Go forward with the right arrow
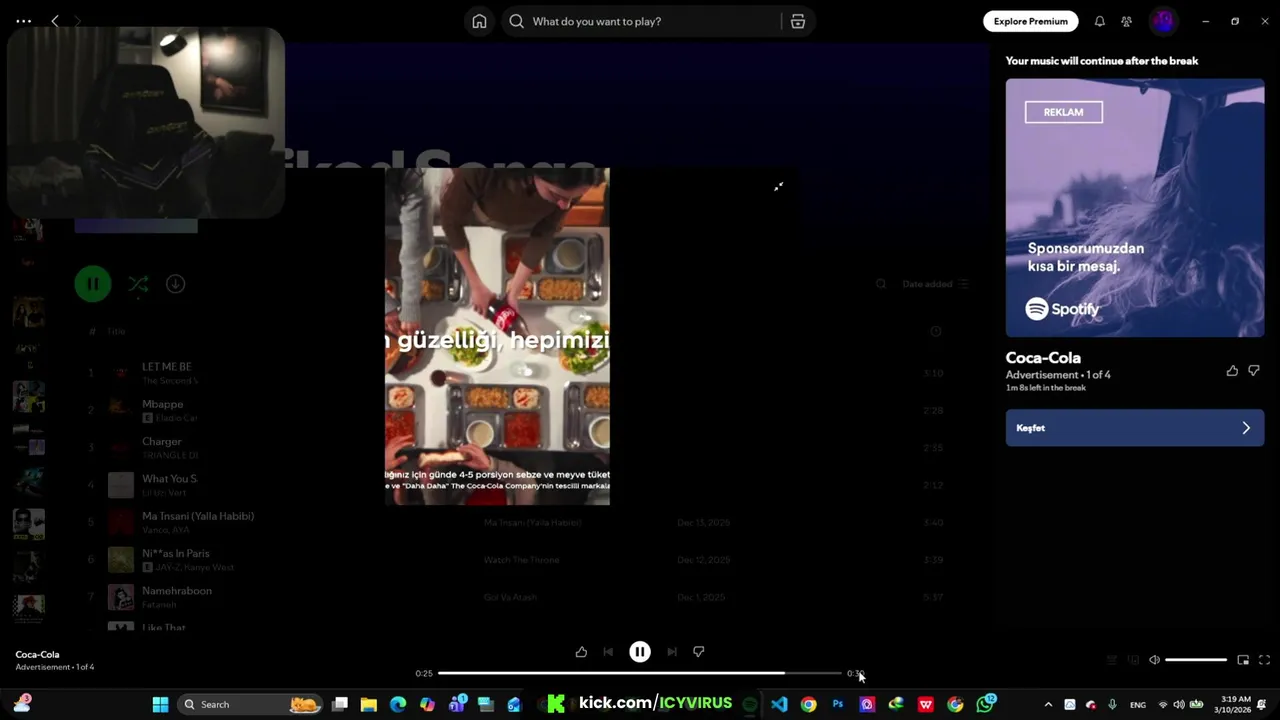 point(78,21)
